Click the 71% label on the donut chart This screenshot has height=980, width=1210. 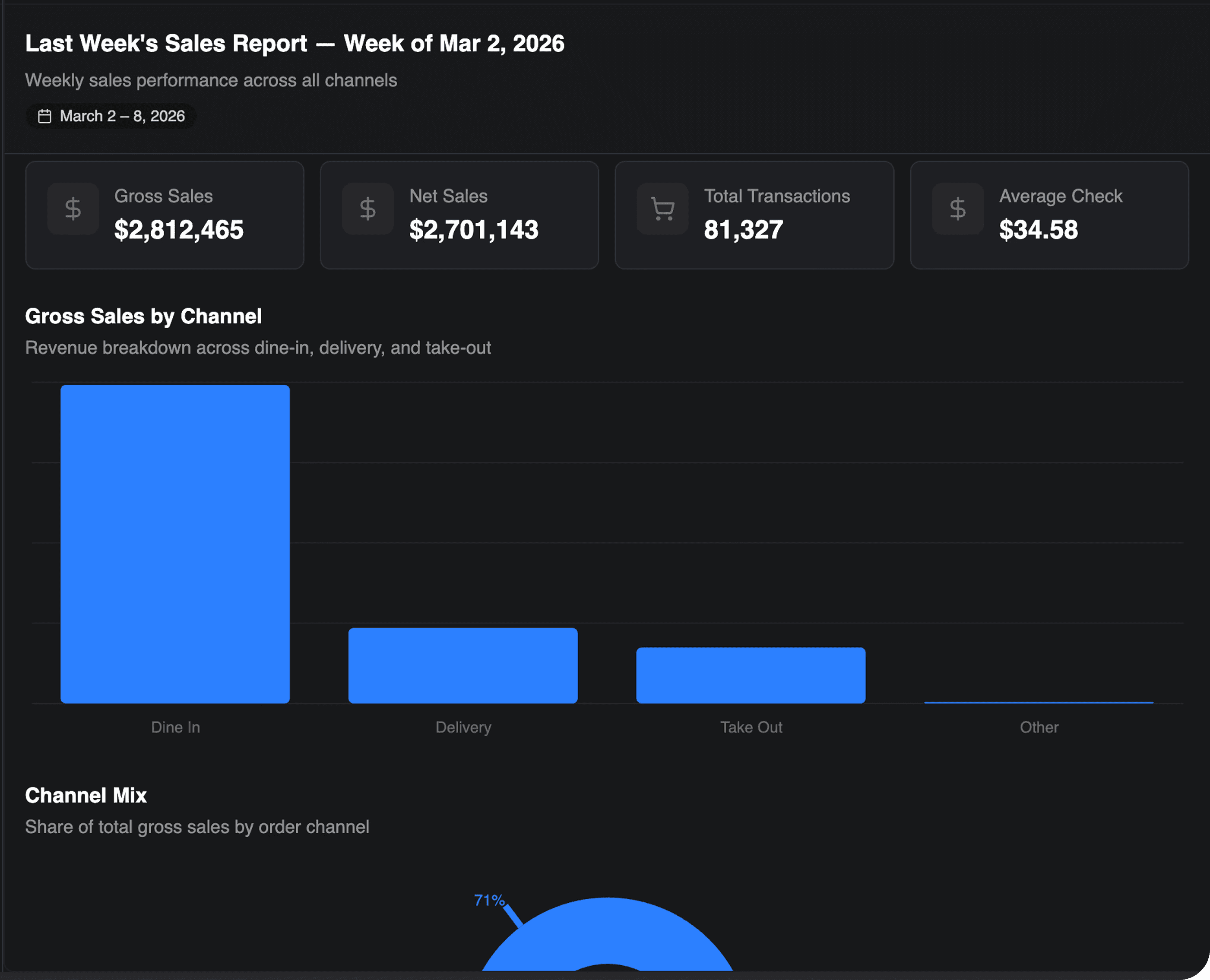click(489, 900)
